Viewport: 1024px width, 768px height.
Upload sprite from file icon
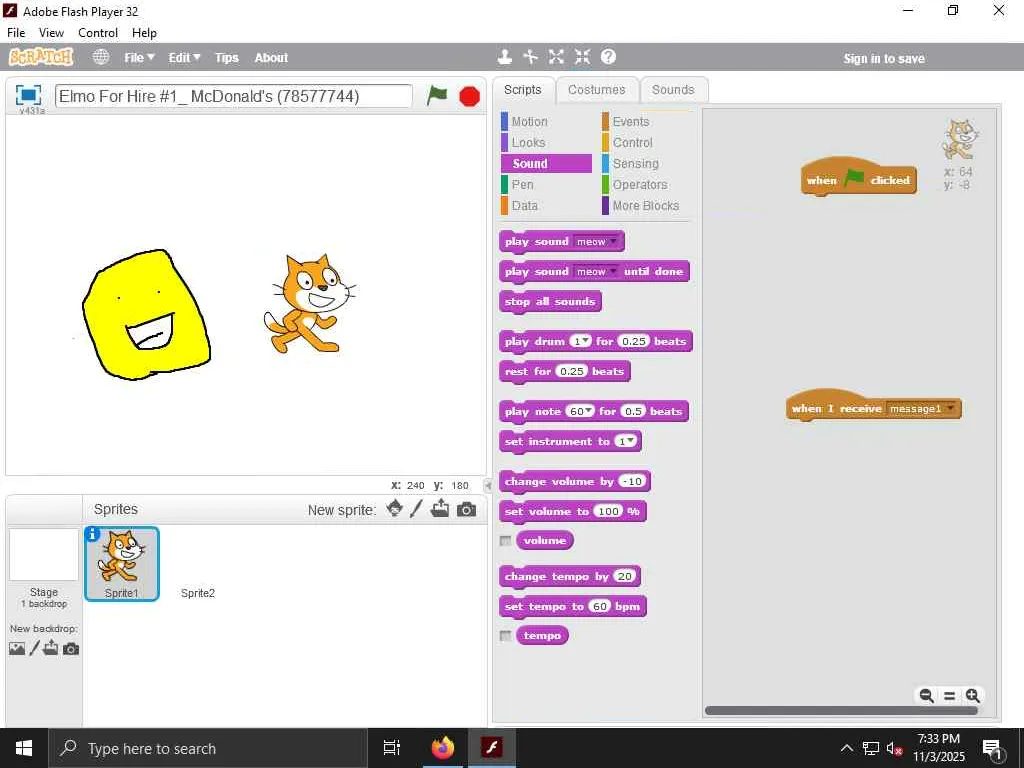[x=440, y=508]
